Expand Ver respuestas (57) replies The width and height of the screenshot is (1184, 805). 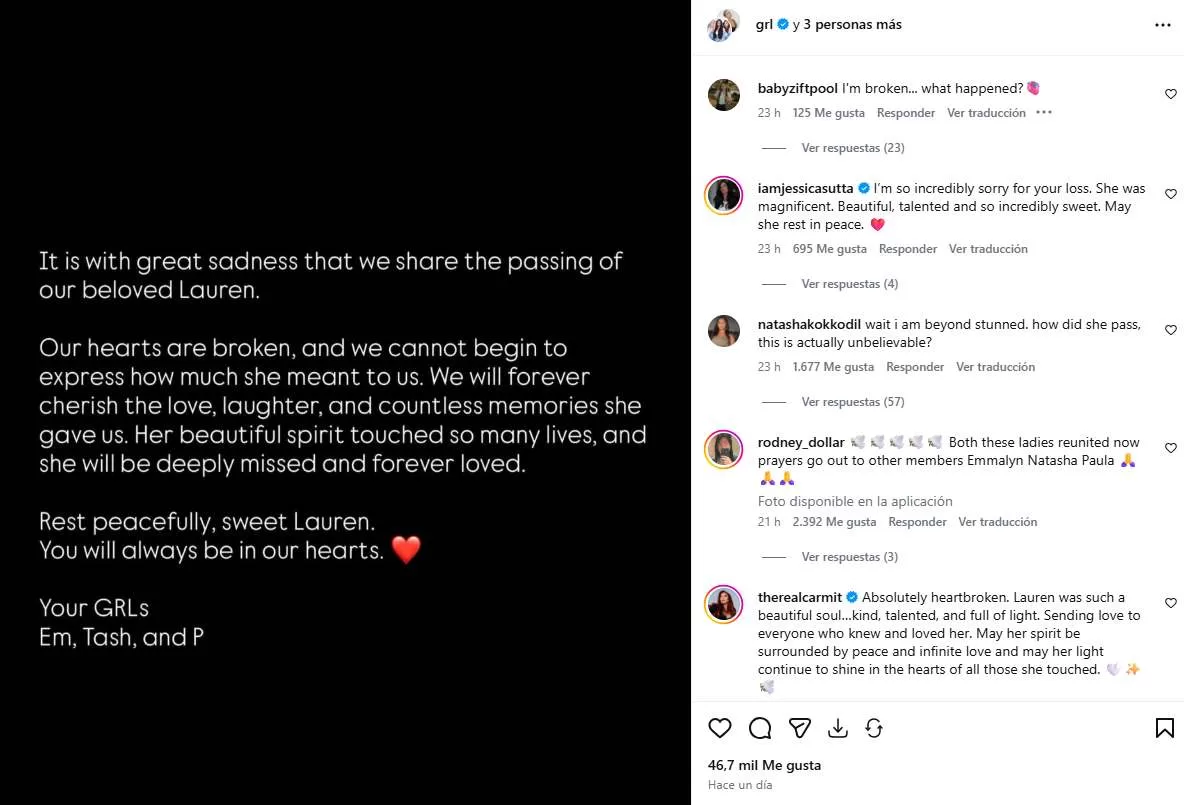(x=853, y=402)
